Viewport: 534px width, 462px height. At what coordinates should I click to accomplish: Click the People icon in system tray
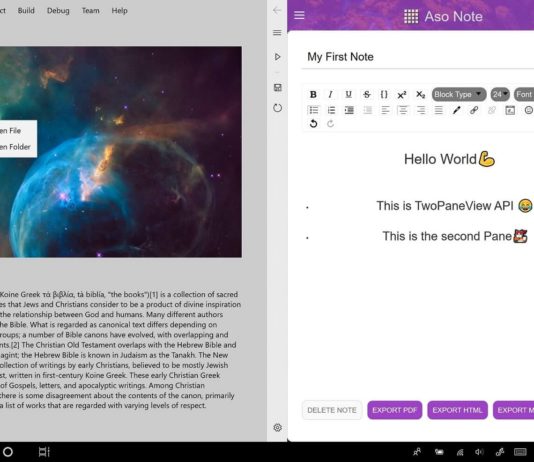coord(417,452)
